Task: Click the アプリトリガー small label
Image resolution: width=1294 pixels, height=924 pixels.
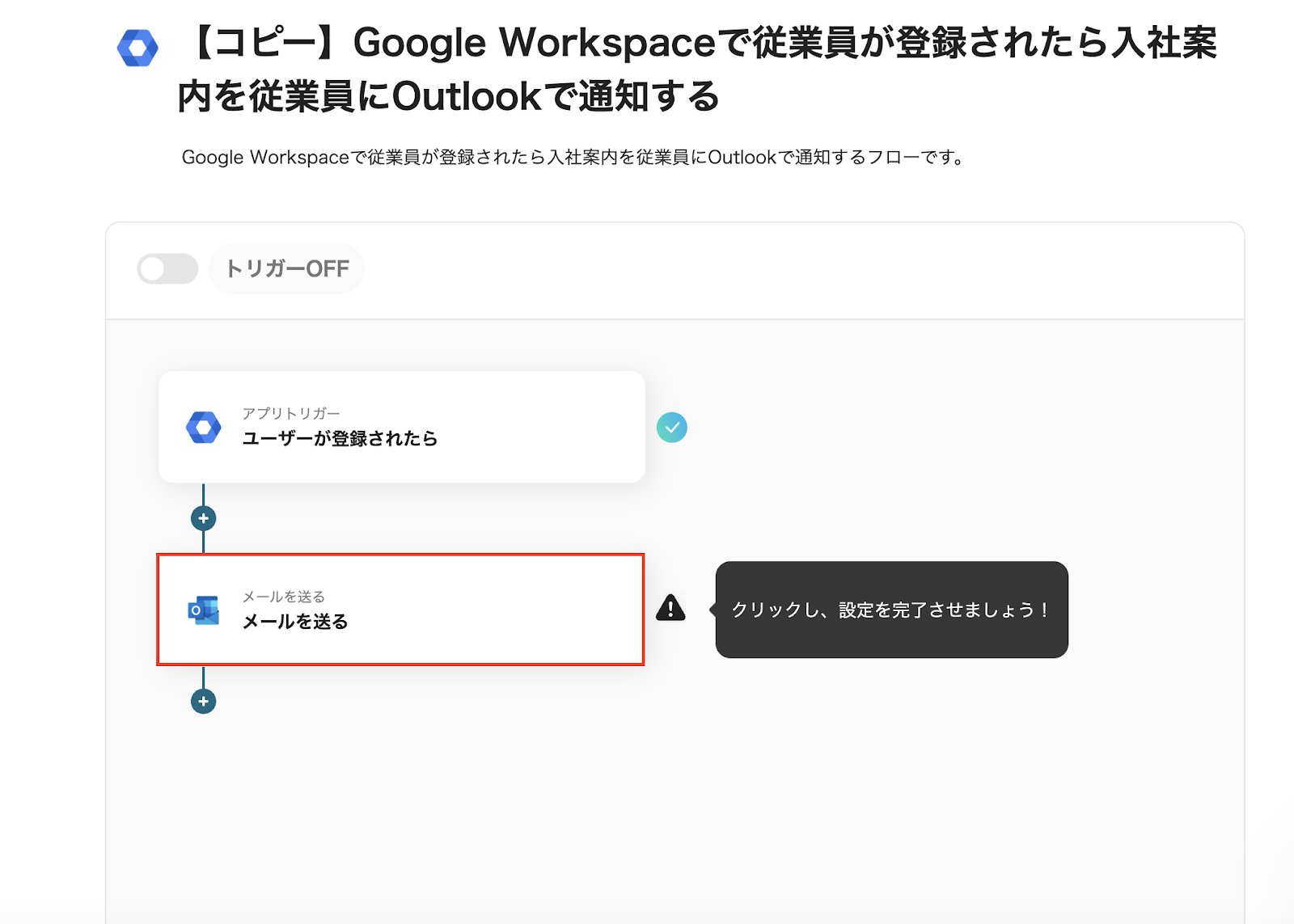Action: (x=291, y=414)
